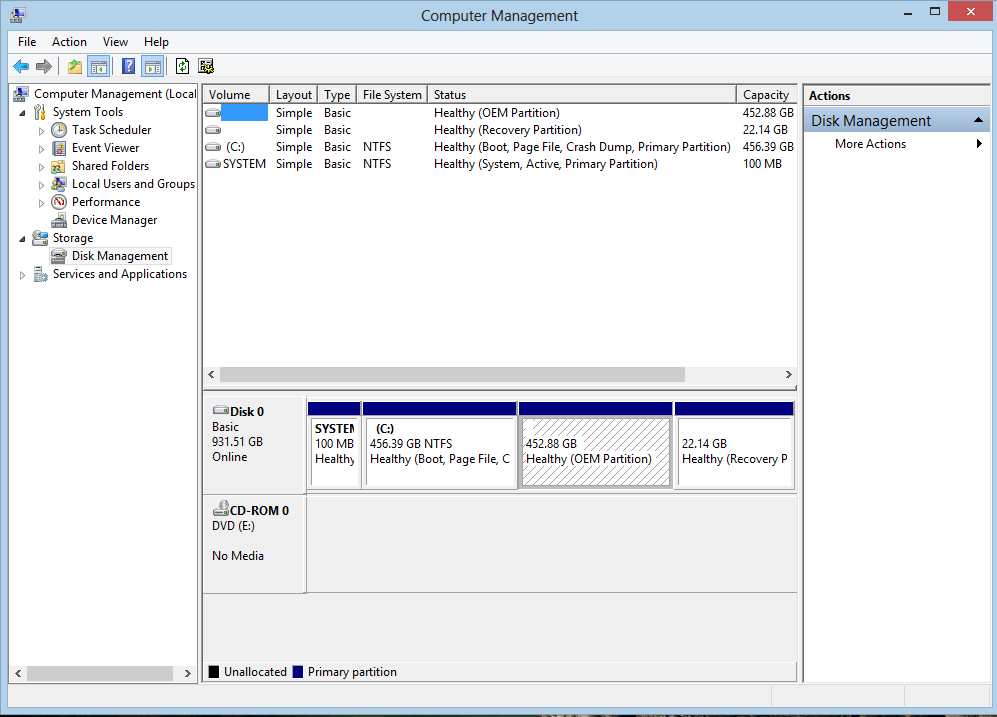Click the Up One Level folder icon
Viewport: 997px width, 717px height.
[x=75, y=67]
